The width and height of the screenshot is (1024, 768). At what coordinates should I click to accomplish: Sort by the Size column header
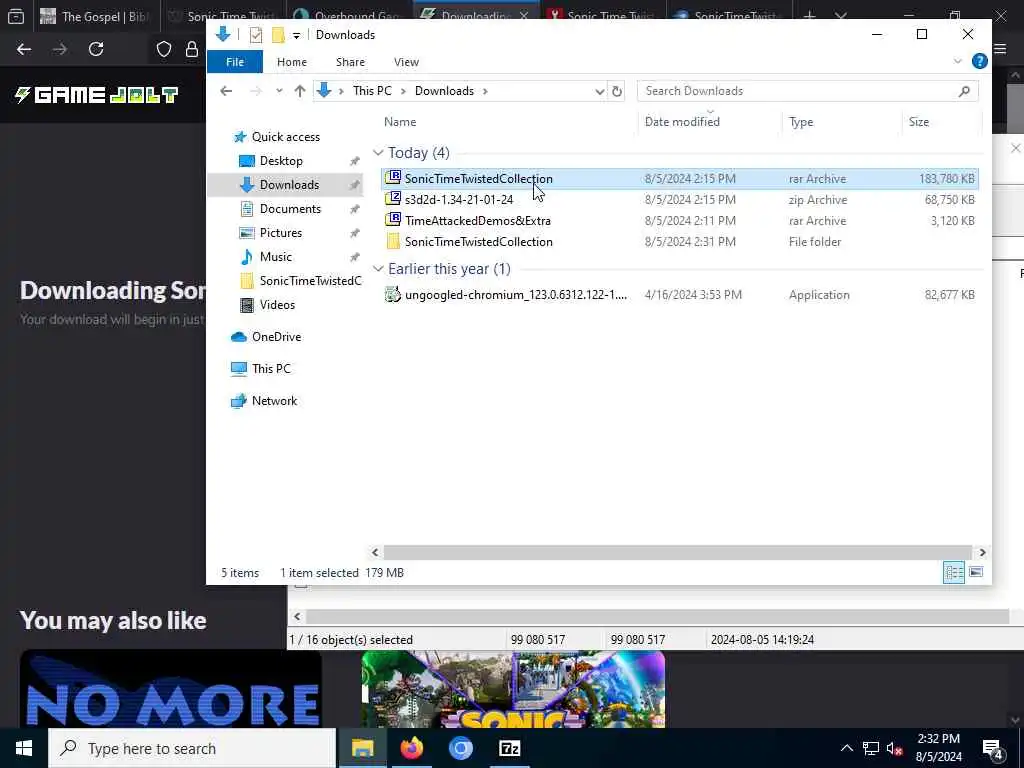(918, 121)
